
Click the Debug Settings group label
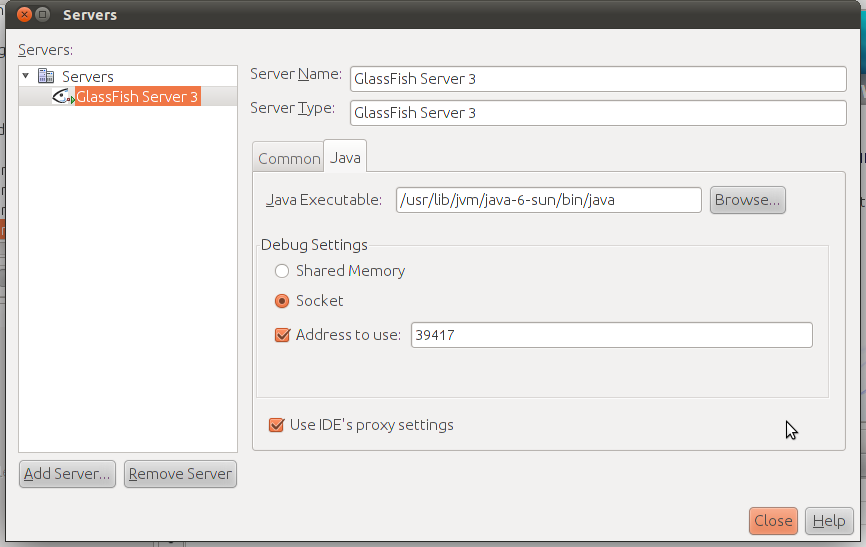[314, 245]
